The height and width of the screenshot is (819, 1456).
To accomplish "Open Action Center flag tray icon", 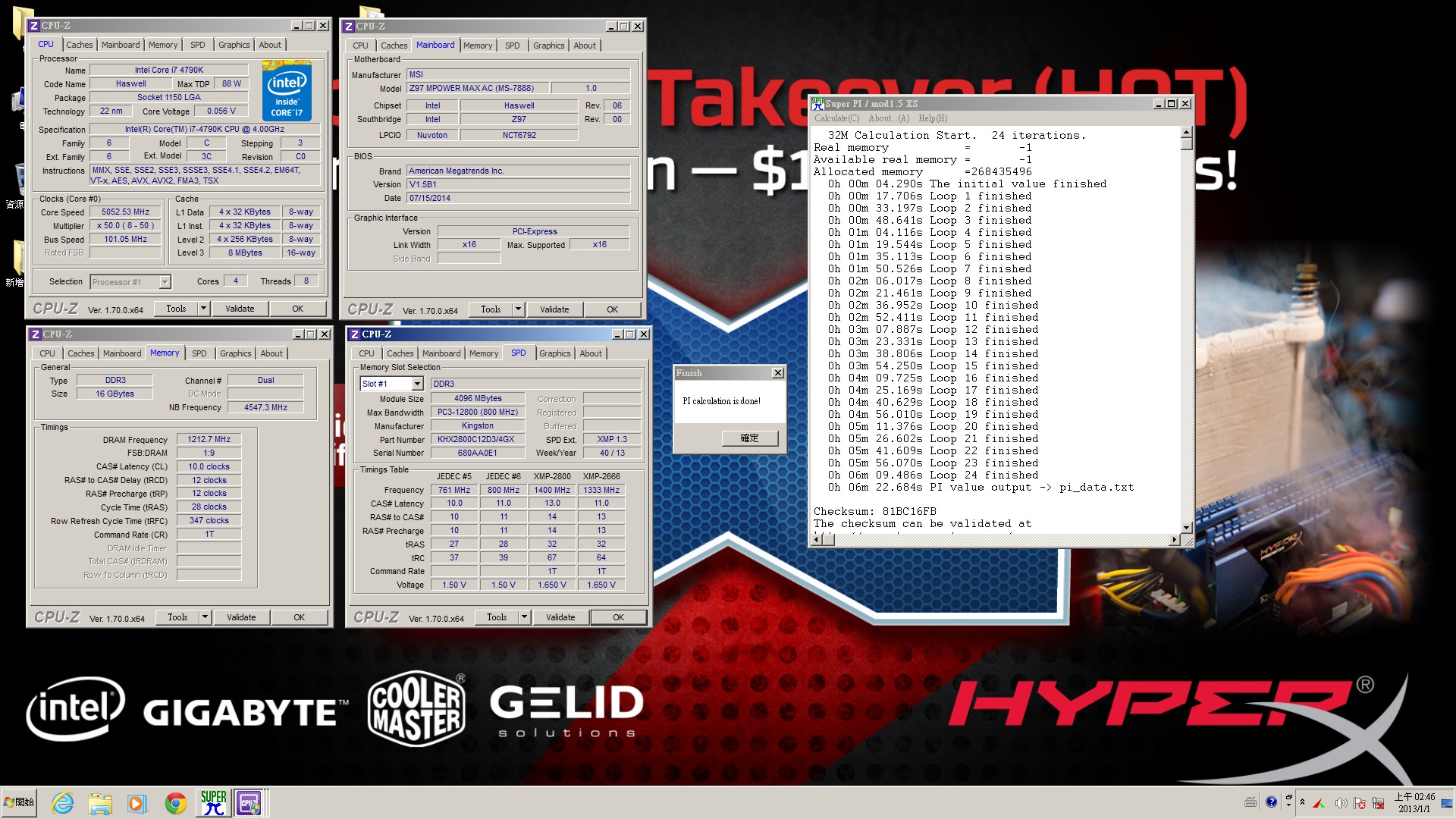I will click(1360, 803).
